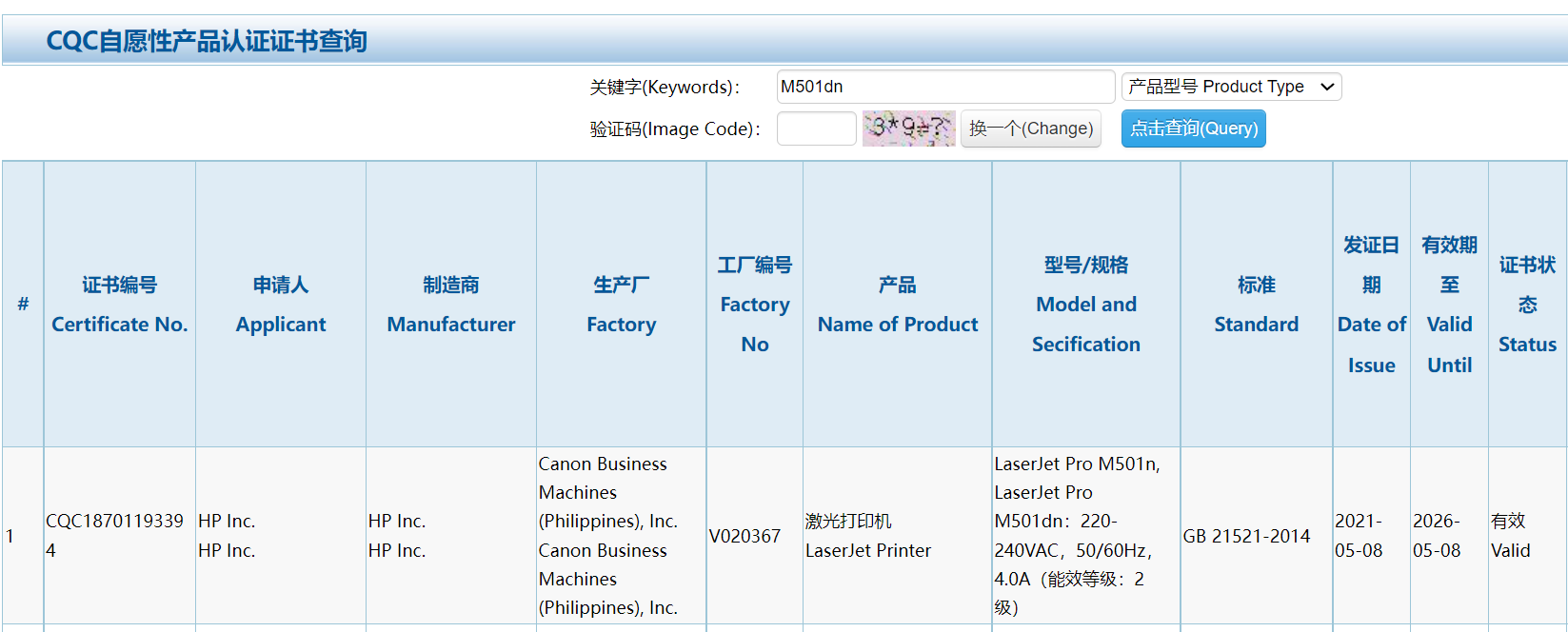The height and width of the screenshot is (632, 1568).
Task: Click the Model and Specification column header
Action: coord(1086,305)
